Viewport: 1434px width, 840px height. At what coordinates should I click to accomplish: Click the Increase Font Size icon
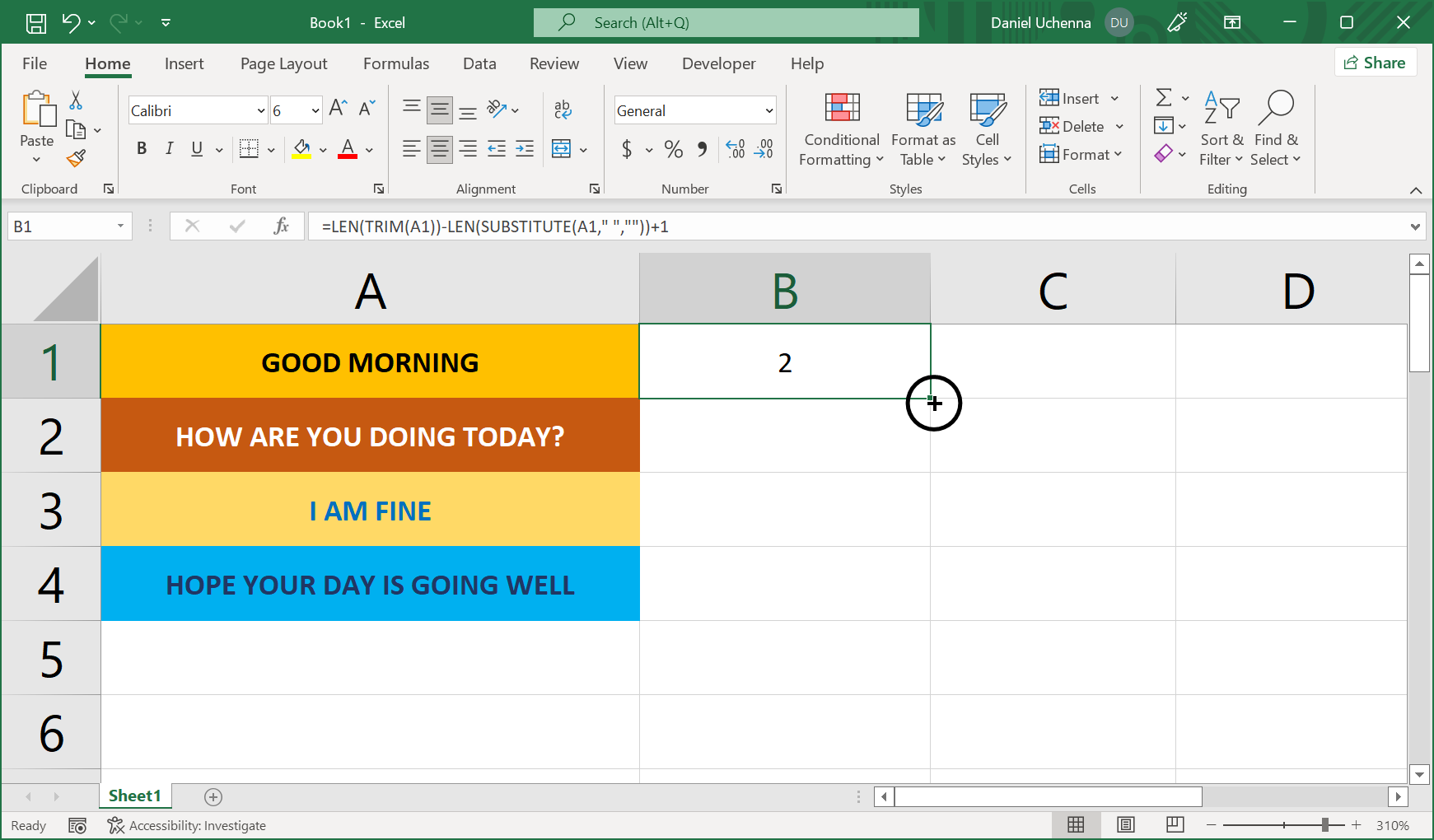338,109
